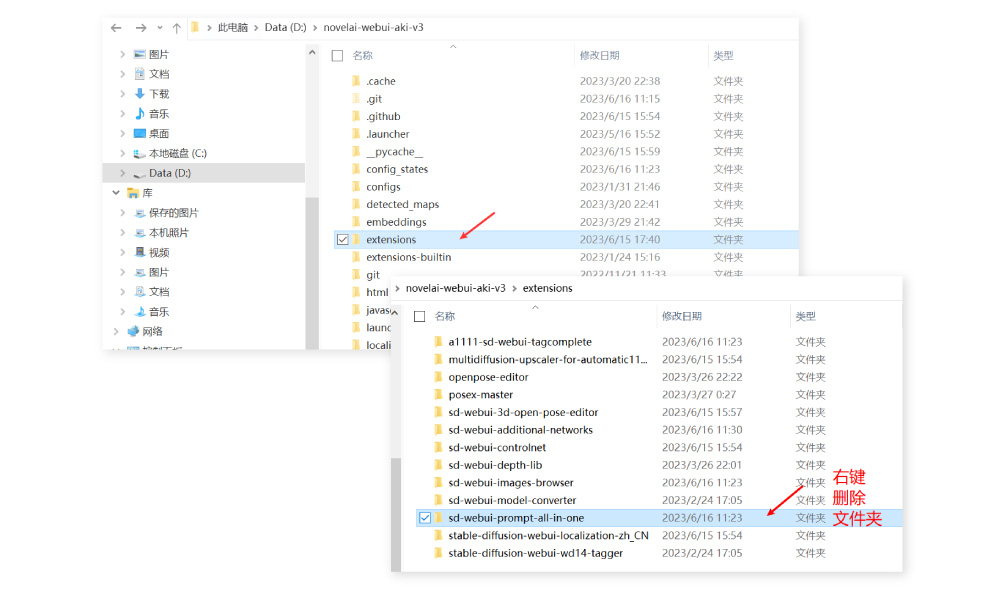Click the detected_maps folder icon
This screenshot has height=589, width=1000.
click(x=356, y=204)
